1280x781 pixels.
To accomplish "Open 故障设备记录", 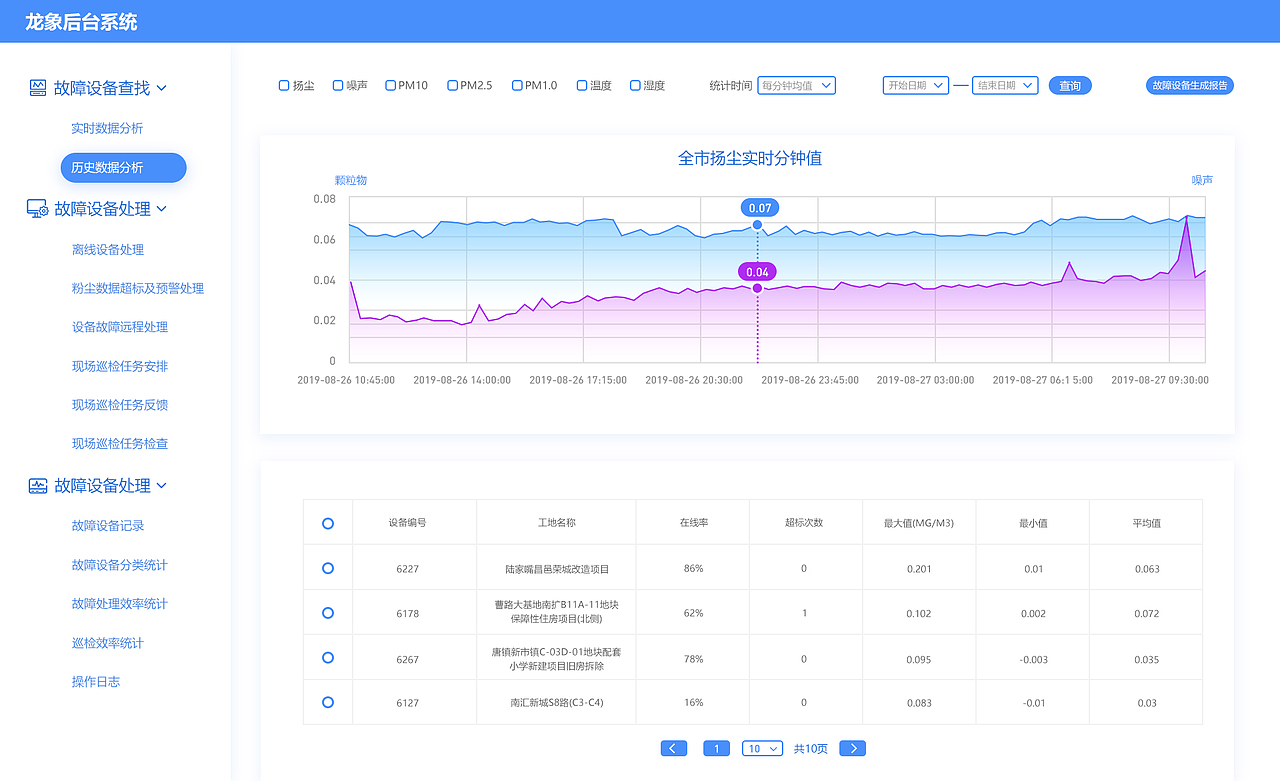I will pos(108,526).
